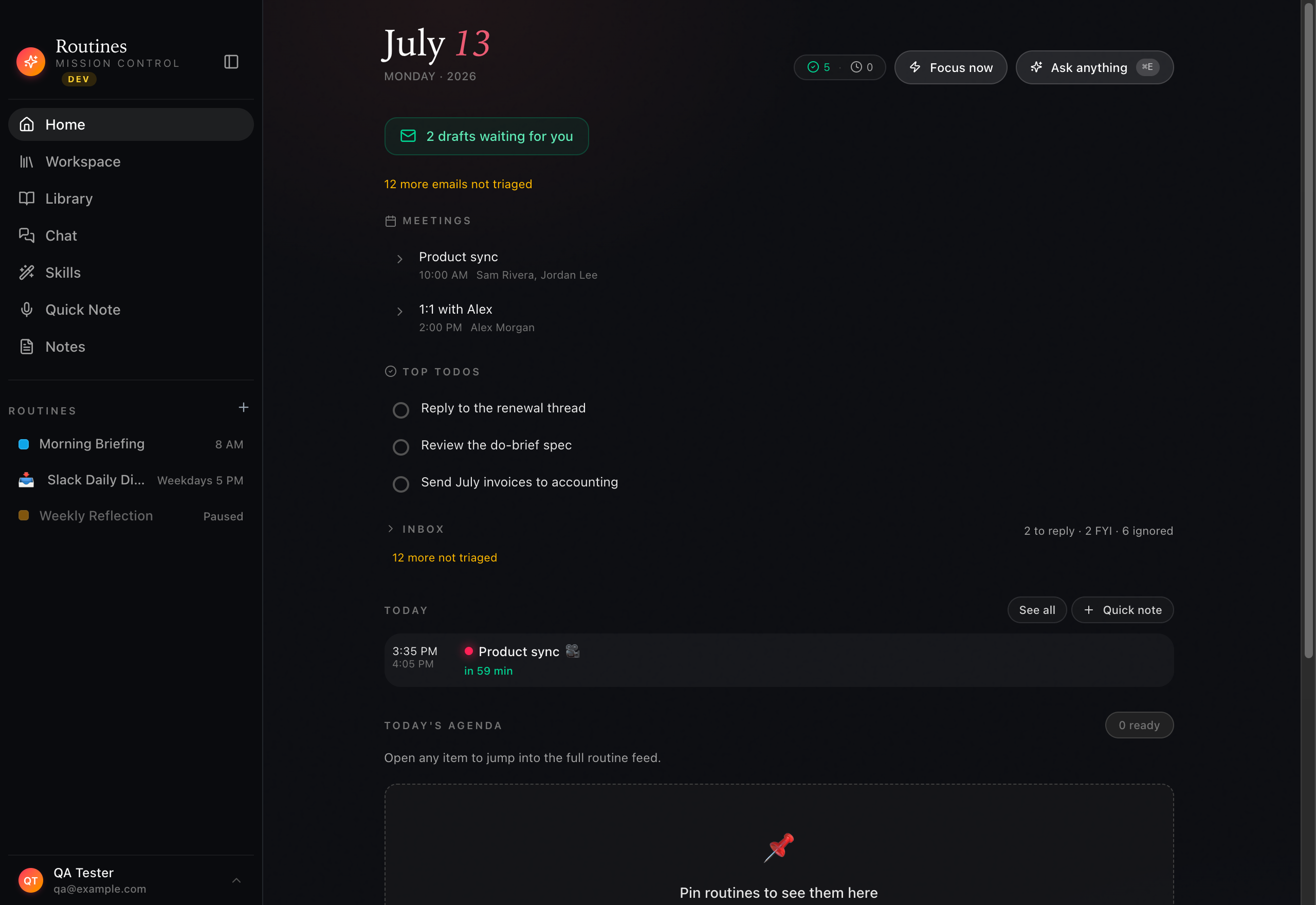This screenshot has height=905, width=1316.
Task: Click the Quick Note microphone icon
Action: pyautogui.click(x=27, y=310)
